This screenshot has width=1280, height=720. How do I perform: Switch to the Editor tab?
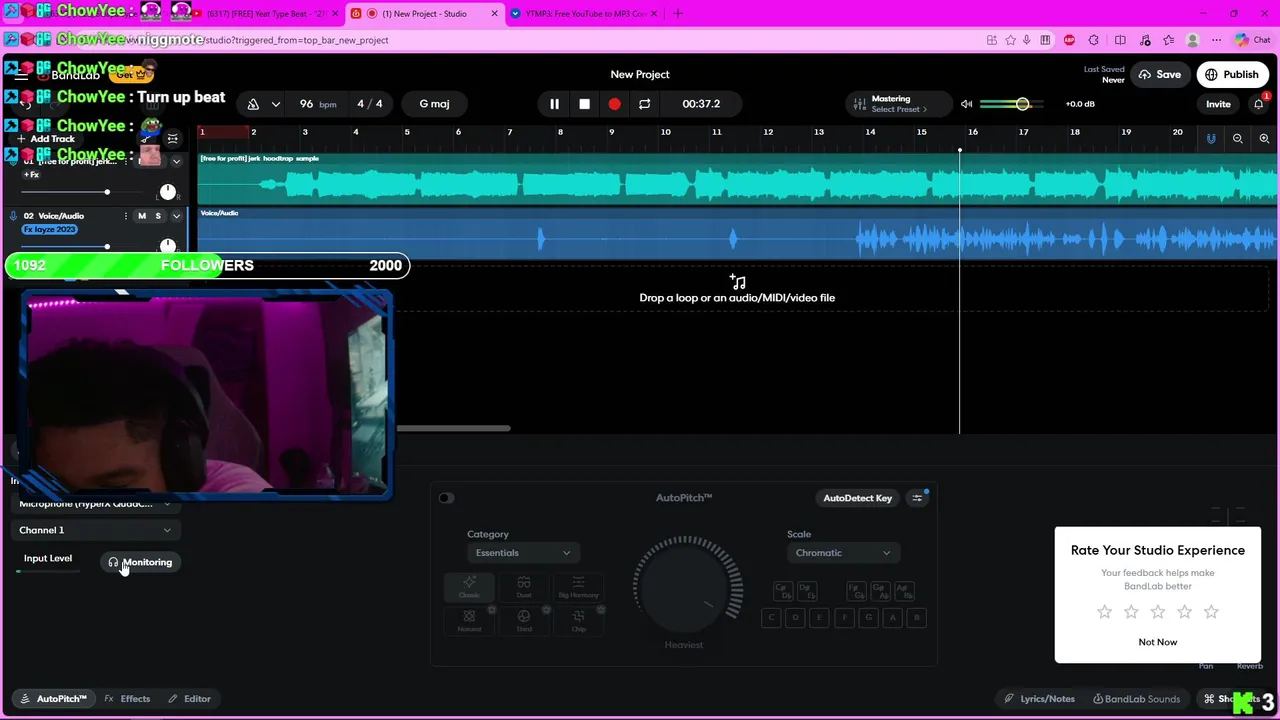coord(189,699)
